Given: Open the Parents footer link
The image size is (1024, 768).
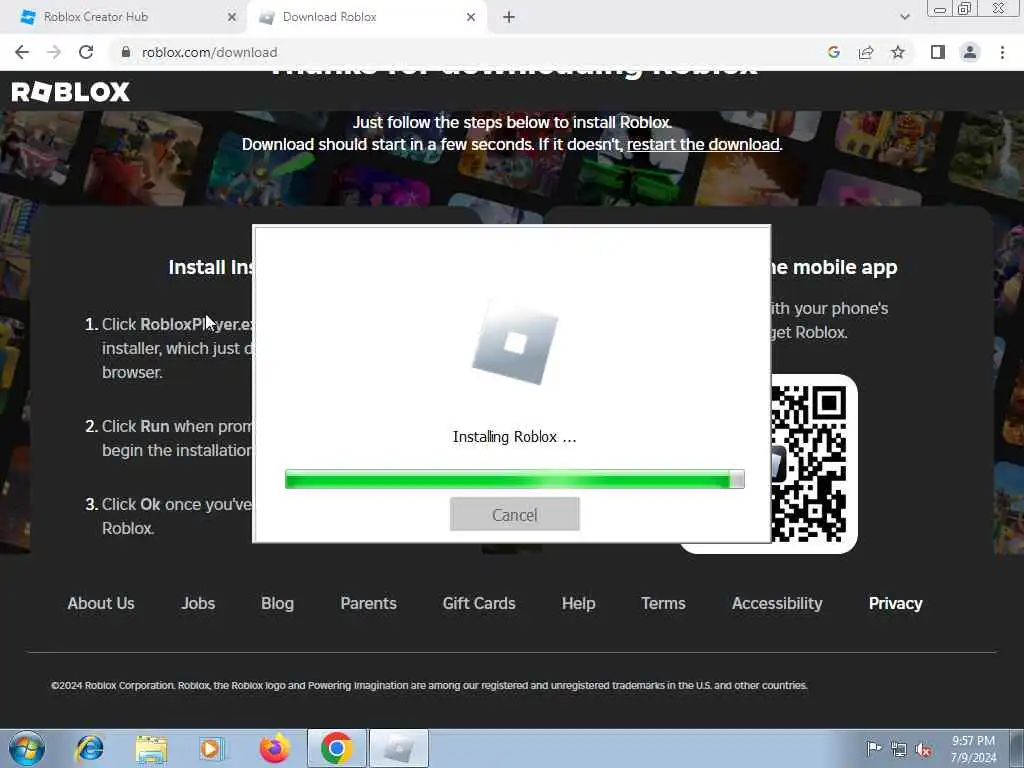Looking at the screenshot, I should pyautogui.click(x=368, y=603).
